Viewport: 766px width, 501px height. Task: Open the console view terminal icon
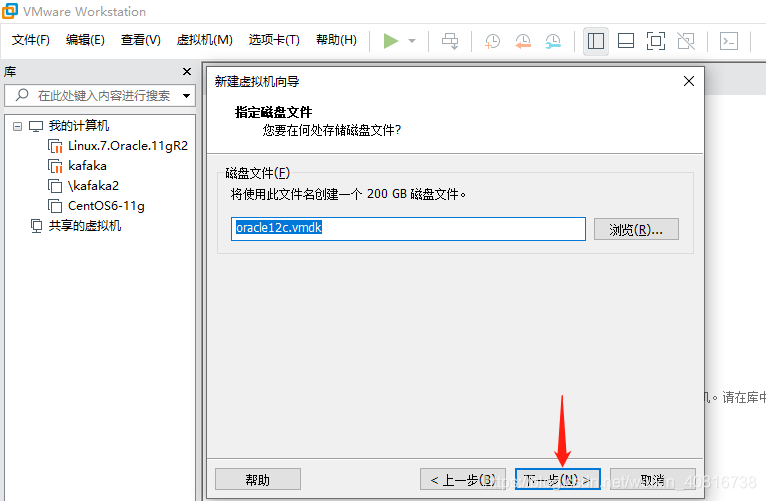728,41
